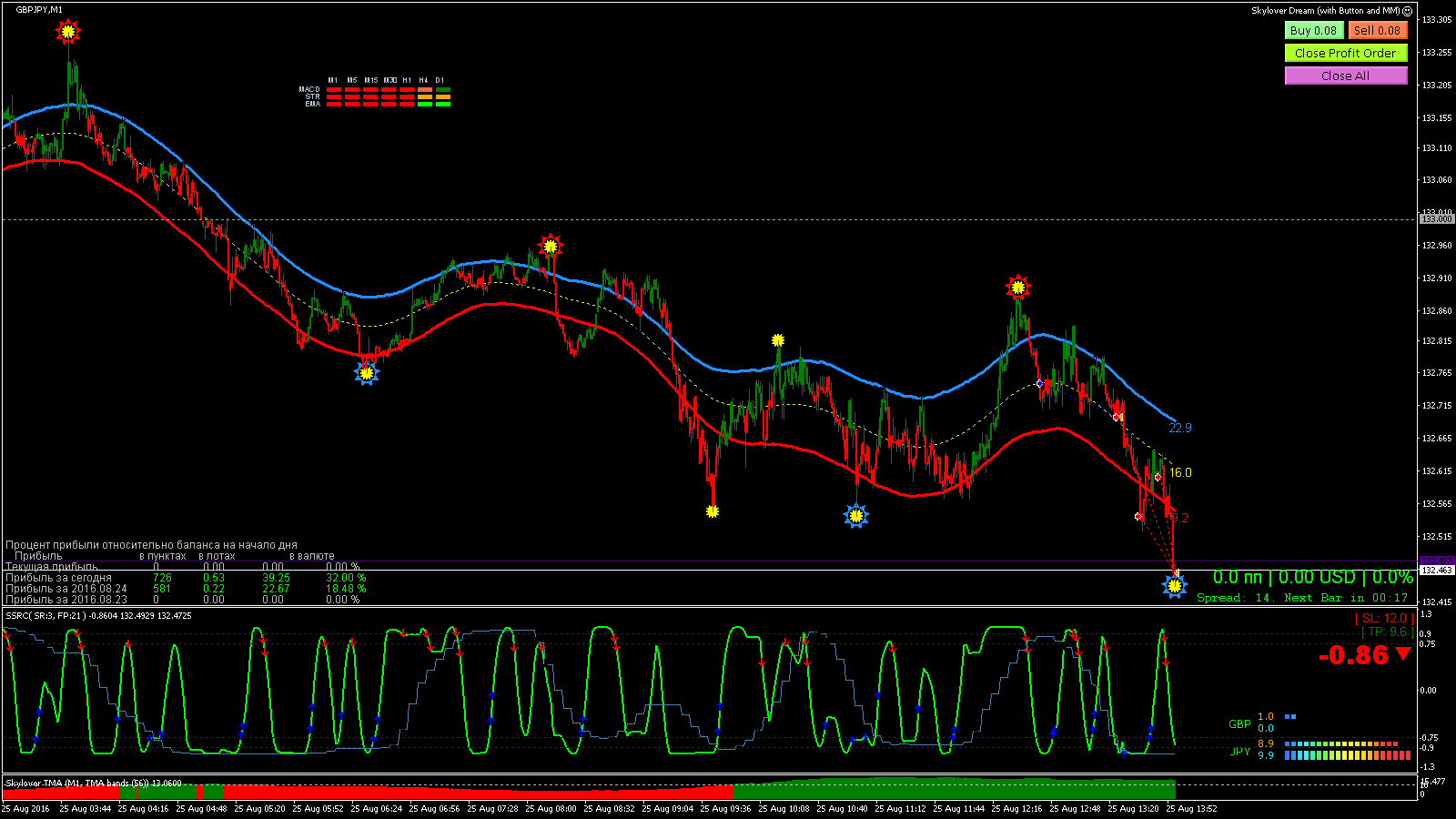Click the 'Spread: 14. Next Bar in 00:17' text
Screen dimensions: 1456x819
[1302, 598]
